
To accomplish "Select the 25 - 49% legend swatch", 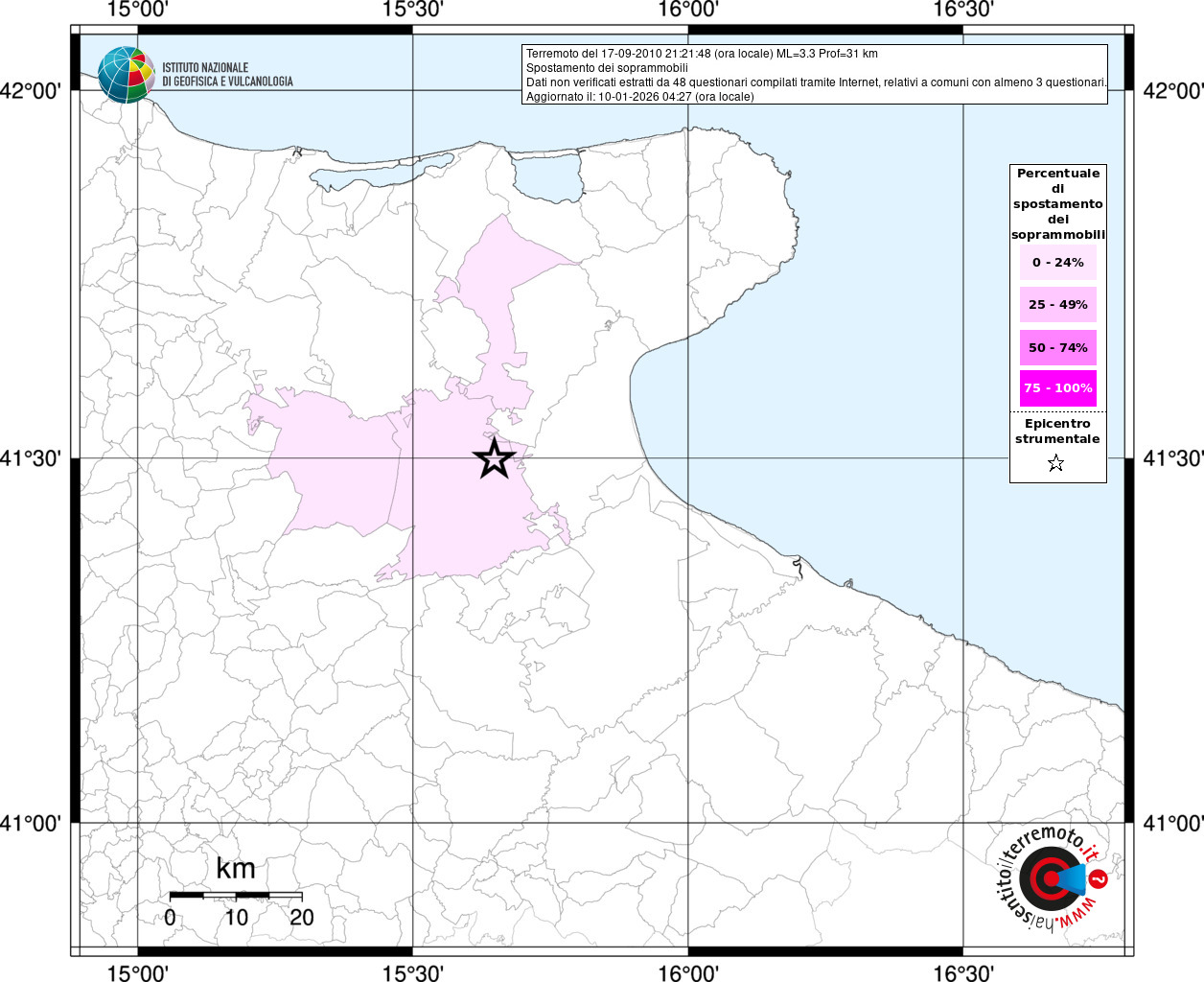I will click(1057, 305).
